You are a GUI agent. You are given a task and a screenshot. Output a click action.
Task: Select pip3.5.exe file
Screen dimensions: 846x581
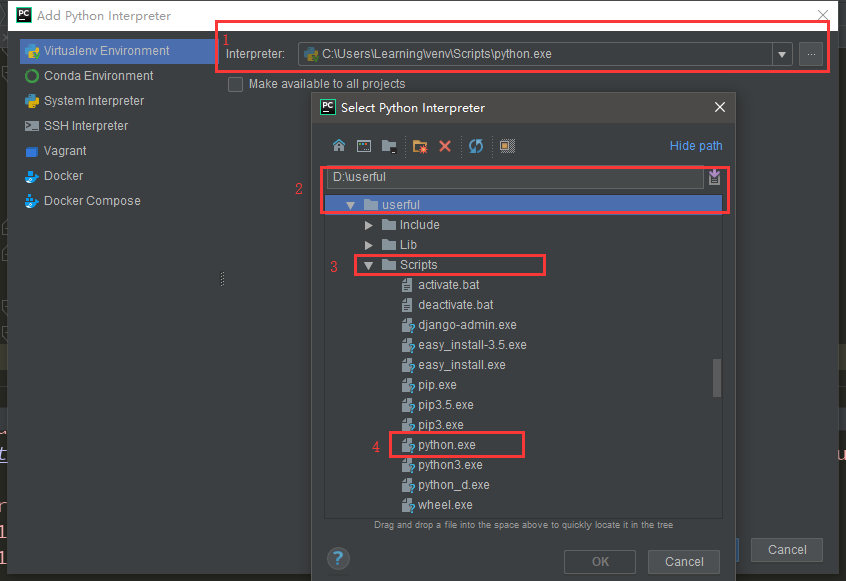click(446, 405)
